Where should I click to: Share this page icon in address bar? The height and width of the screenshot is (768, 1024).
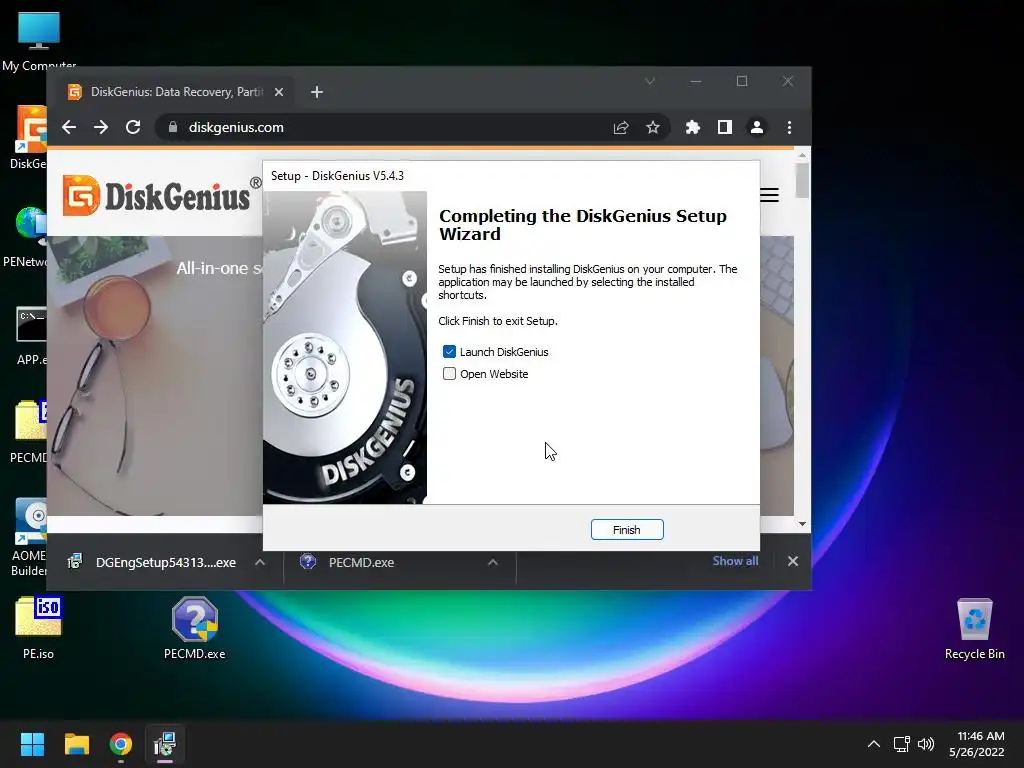point(621,127)
